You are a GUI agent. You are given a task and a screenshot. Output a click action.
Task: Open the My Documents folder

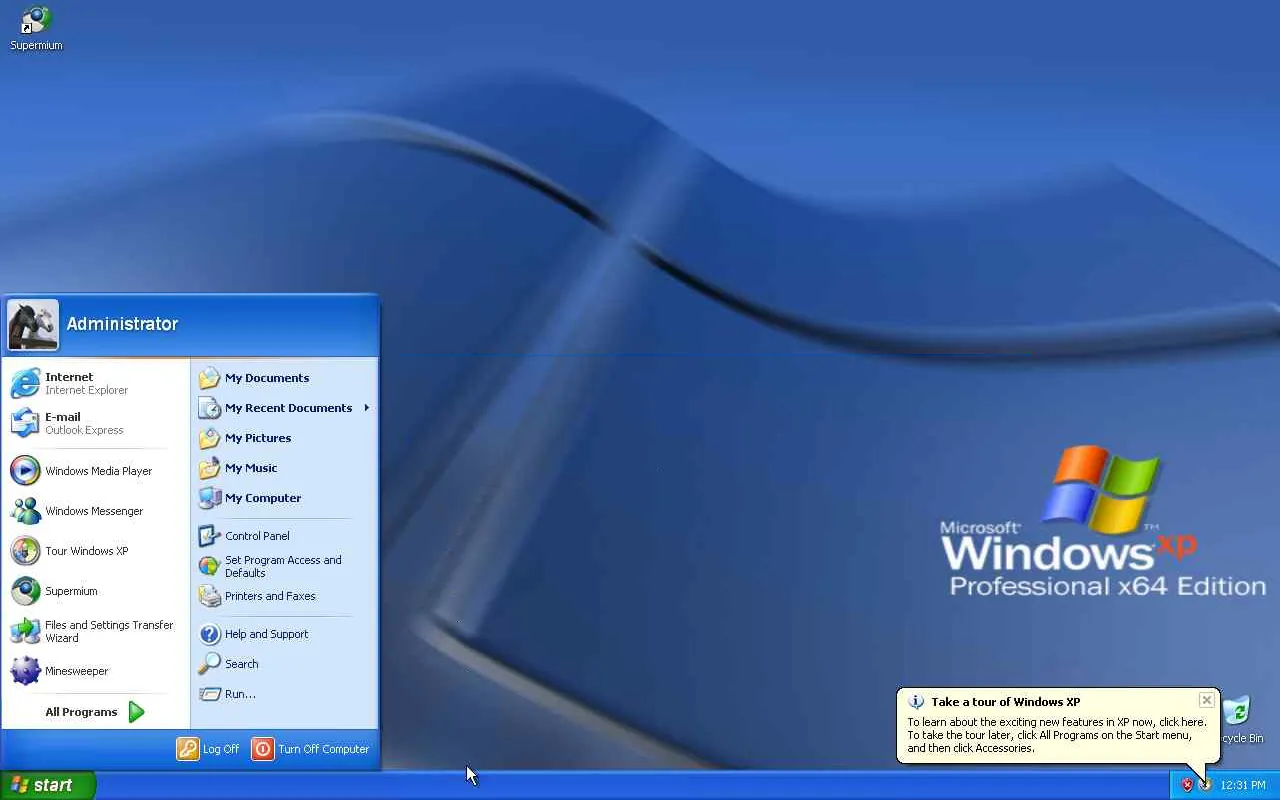[x=284, y=378]
